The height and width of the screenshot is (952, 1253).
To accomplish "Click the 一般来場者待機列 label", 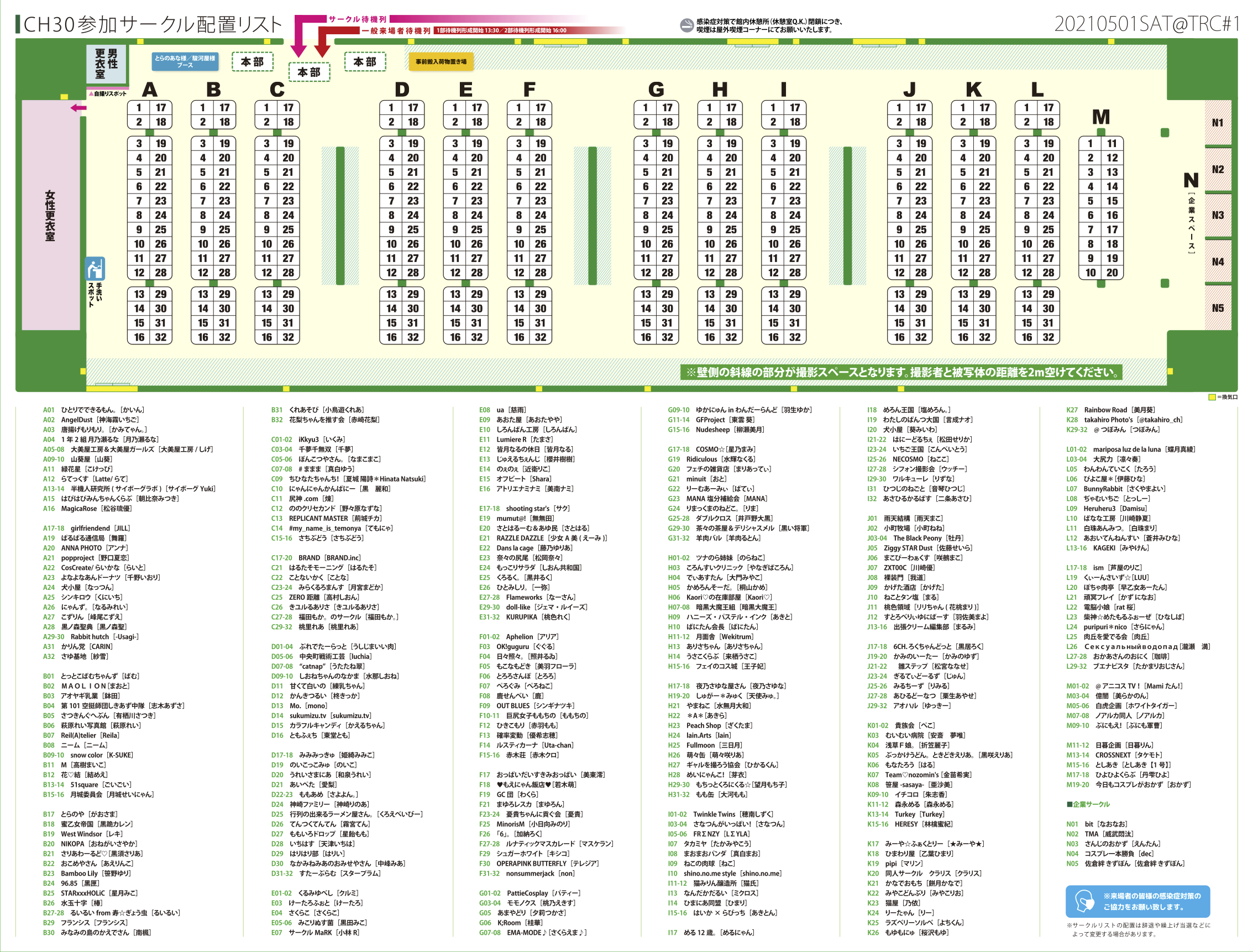I will pos(396,30).
